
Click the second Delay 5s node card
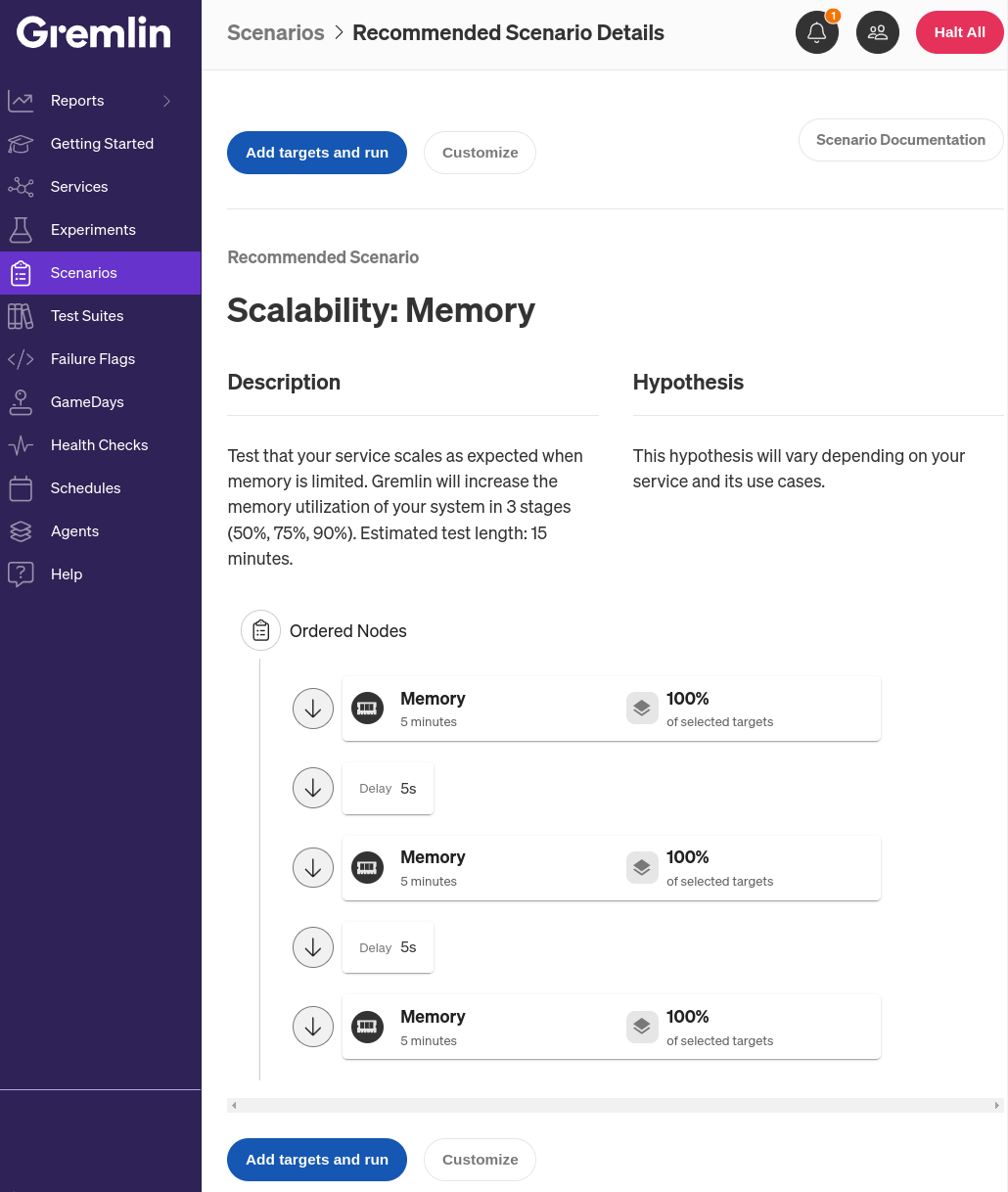(x=388, y=947)
